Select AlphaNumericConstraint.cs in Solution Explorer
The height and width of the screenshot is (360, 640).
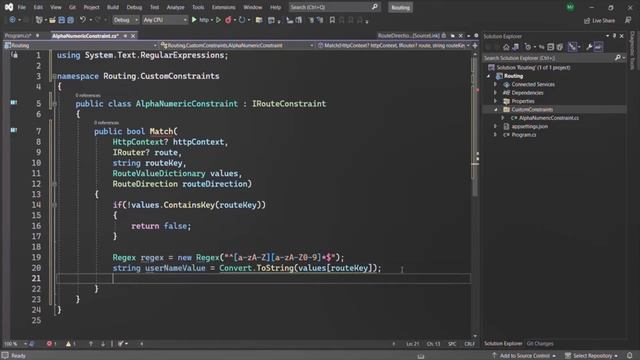(548, 118)
